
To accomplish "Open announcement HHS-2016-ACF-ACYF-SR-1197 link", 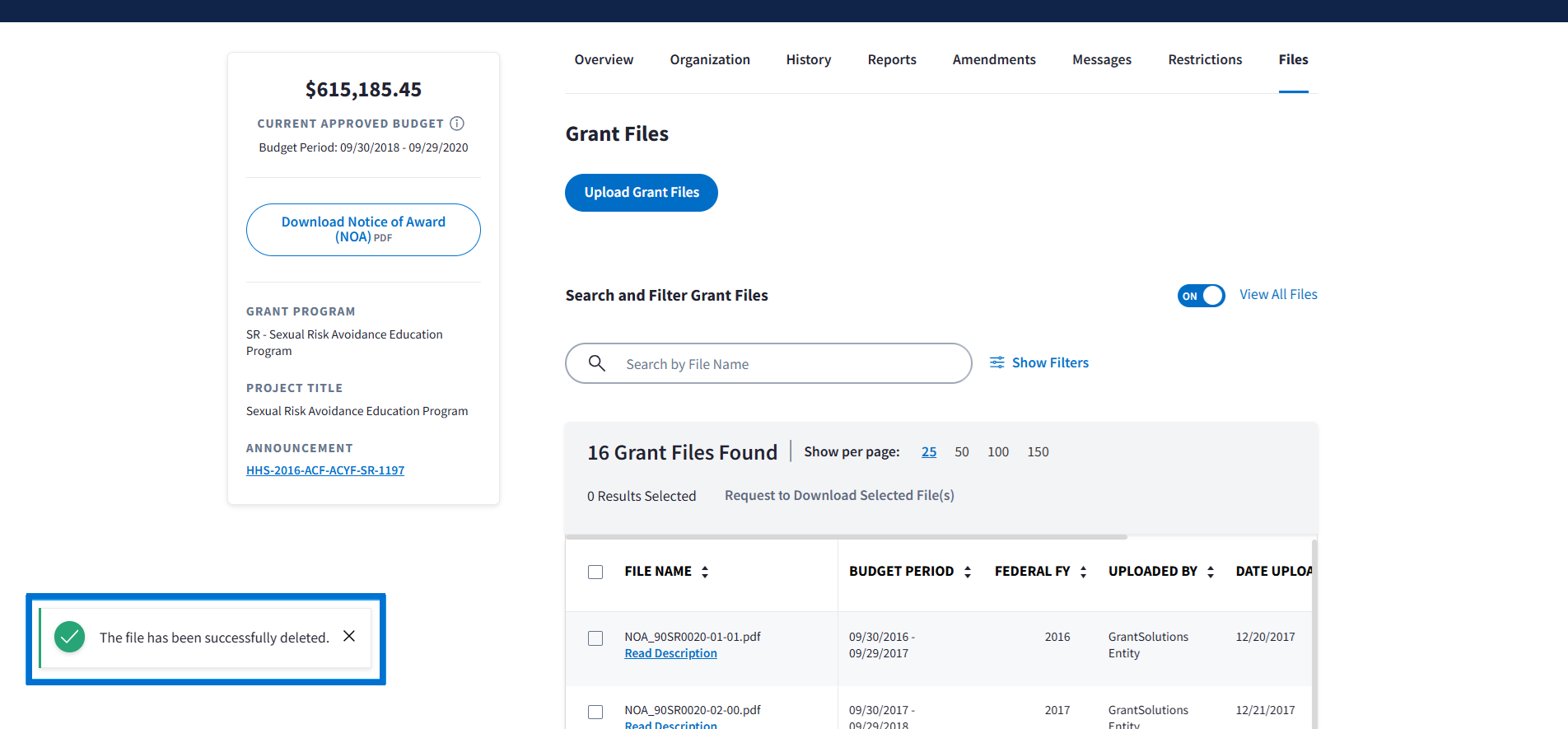I will (325, 470).
